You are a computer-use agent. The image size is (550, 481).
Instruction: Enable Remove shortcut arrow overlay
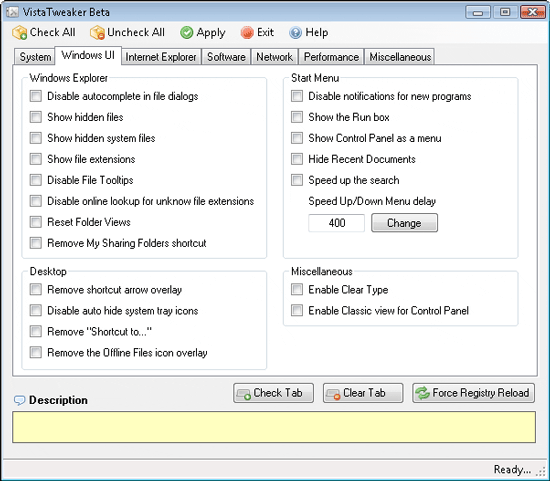coord(35,290)
